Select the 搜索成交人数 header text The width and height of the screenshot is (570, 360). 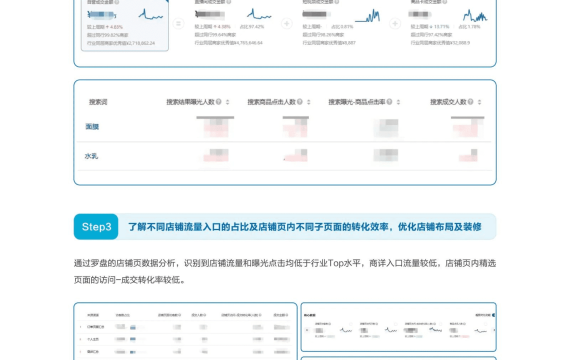(448, 102)
